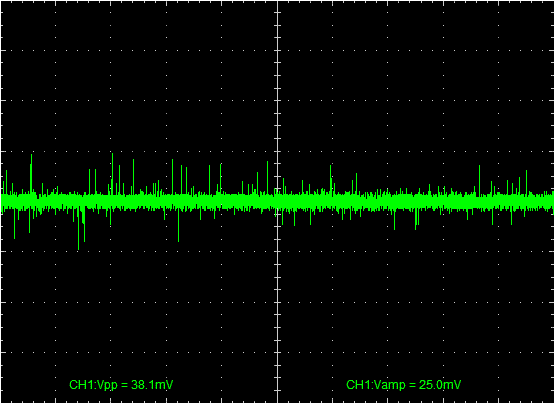Click the tallest positive spike right of the center axis
This screenshot has height=404, width=555.
pos(331,180)
